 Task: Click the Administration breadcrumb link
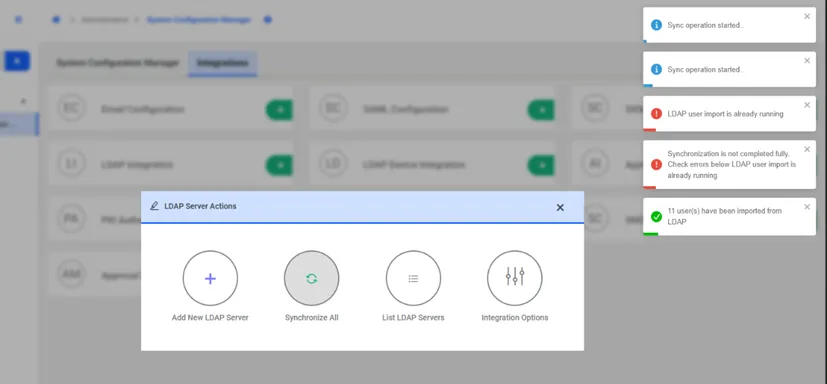104,20
